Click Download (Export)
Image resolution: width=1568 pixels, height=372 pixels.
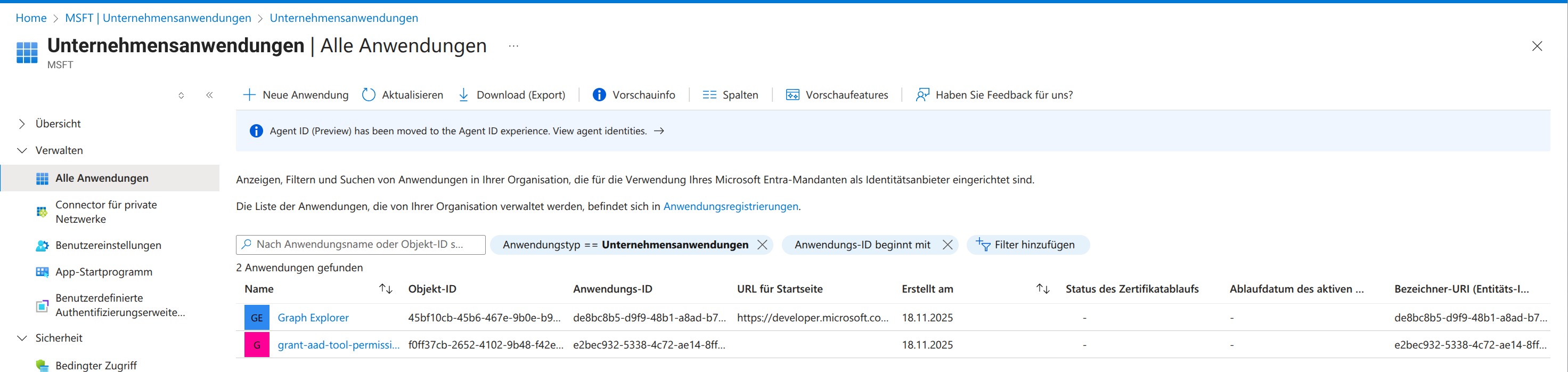click(511, 95)
